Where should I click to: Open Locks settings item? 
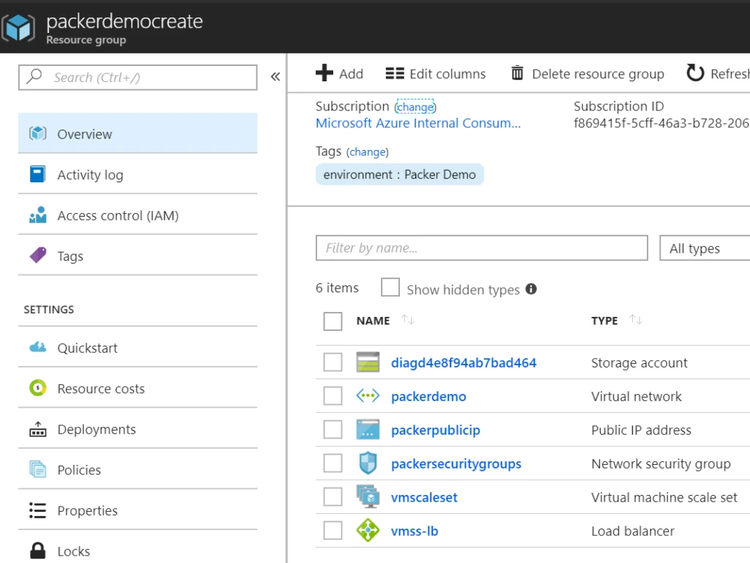tap(138, 550)
